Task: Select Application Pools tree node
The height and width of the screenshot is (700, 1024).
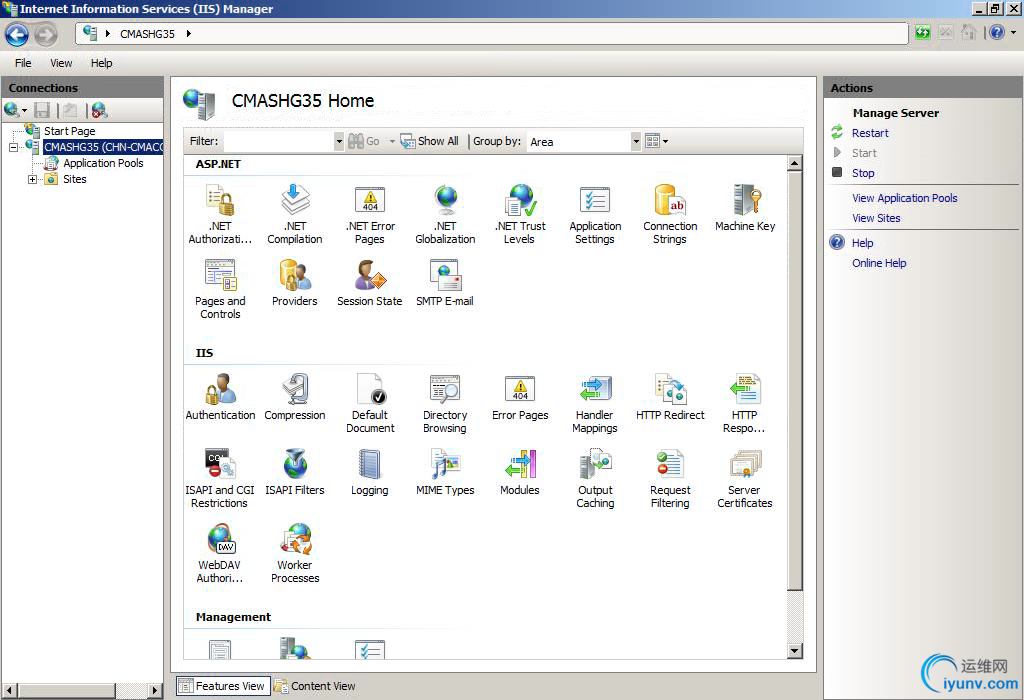Action: 103,163
